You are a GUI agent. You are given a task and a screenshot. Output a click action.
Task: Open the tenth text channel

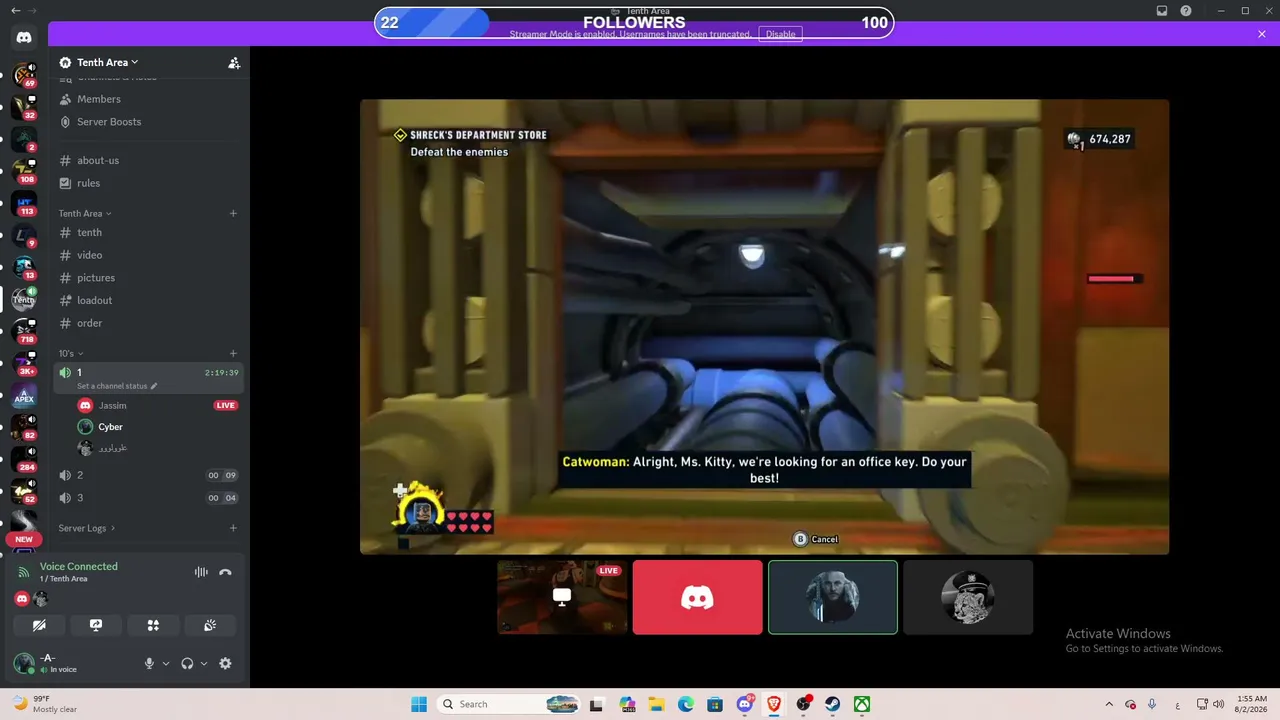pyautogui.click(x=89, y=232)
